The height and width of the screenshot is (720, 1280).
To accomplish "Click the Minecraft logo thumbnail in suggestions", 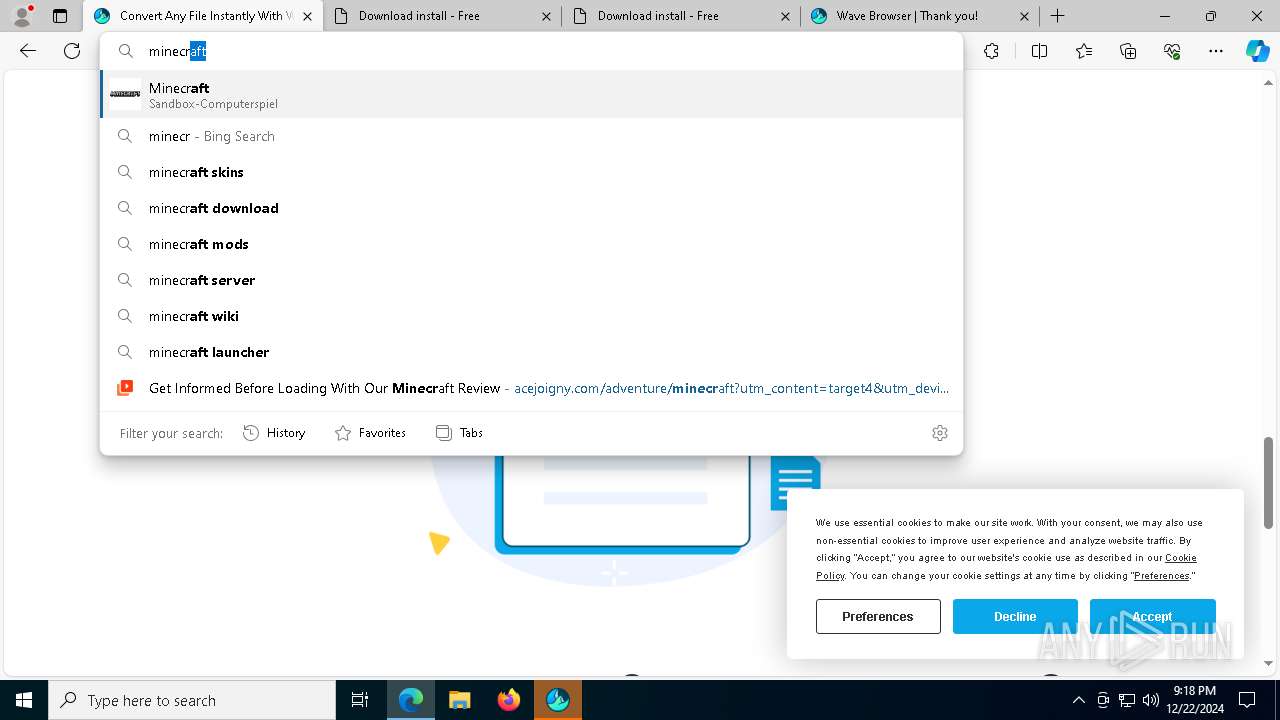I will click(x=125, y=94).
